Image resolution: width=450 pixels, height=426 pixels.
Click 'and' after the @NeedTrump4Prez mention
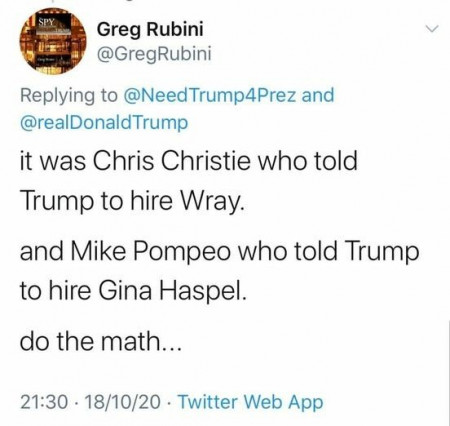(x=317, y=95)
